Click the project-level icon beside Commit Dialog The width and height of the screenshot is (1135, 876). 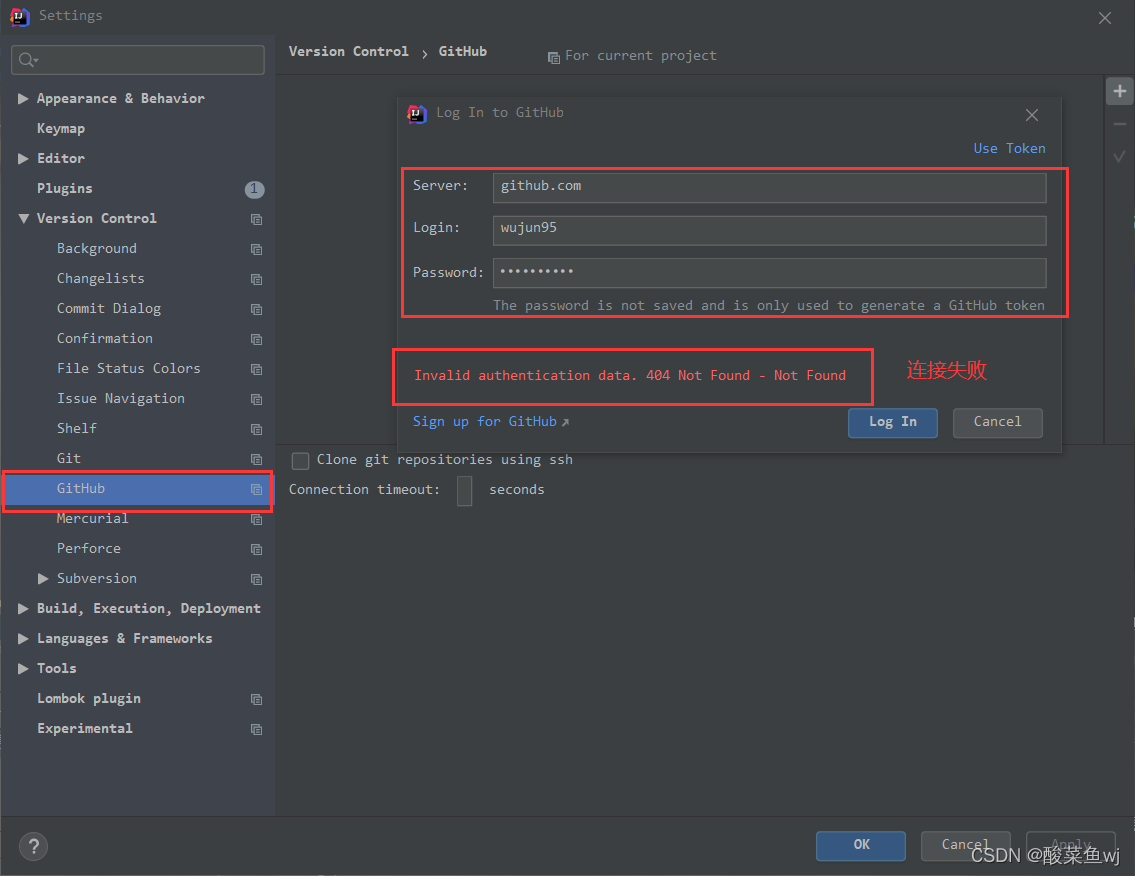pos(256,309)
